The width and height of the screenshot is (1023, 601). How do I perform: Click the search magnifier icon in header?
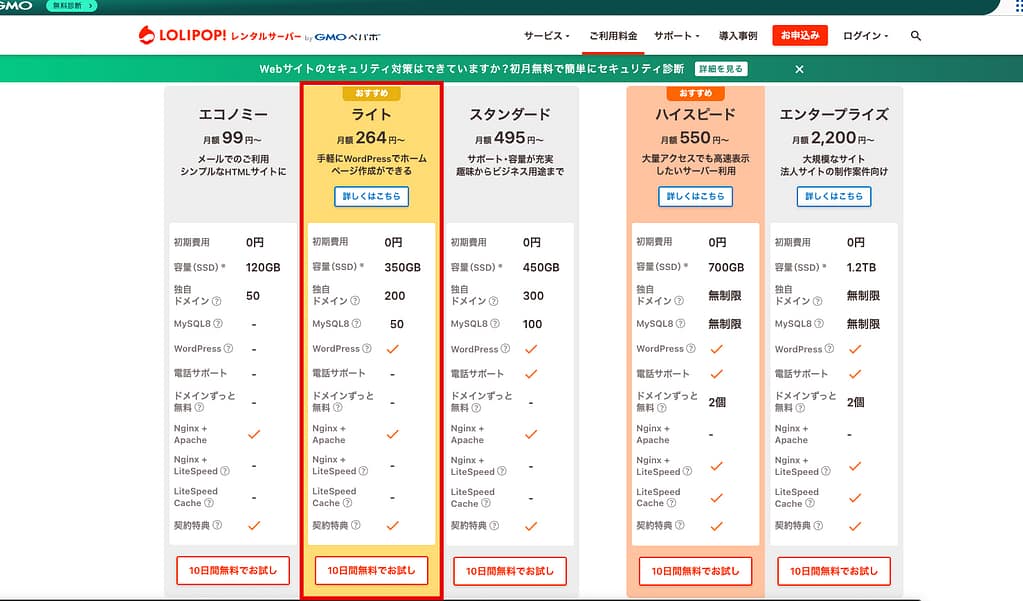(x=916, y=36)
